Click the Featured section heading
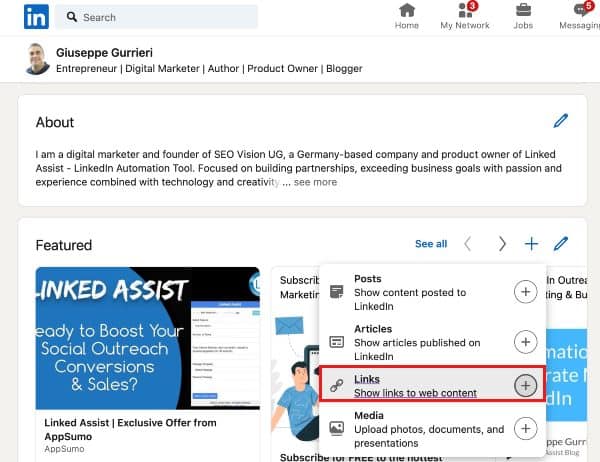This screenshot has width=600, height=462. coord(64,245)
